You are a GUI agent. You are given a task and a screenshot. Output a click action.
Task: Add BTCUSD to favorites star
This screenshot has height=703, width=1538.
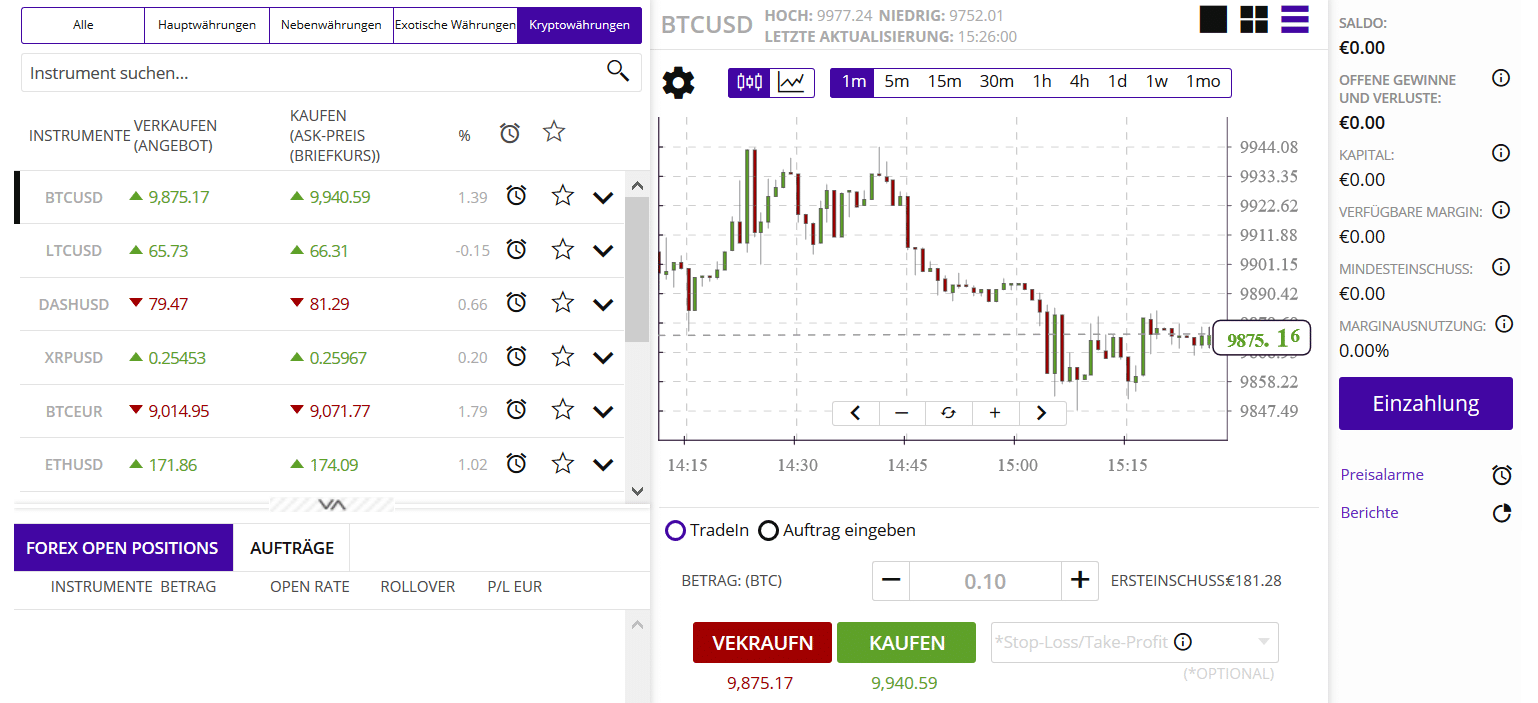point(563,196)
